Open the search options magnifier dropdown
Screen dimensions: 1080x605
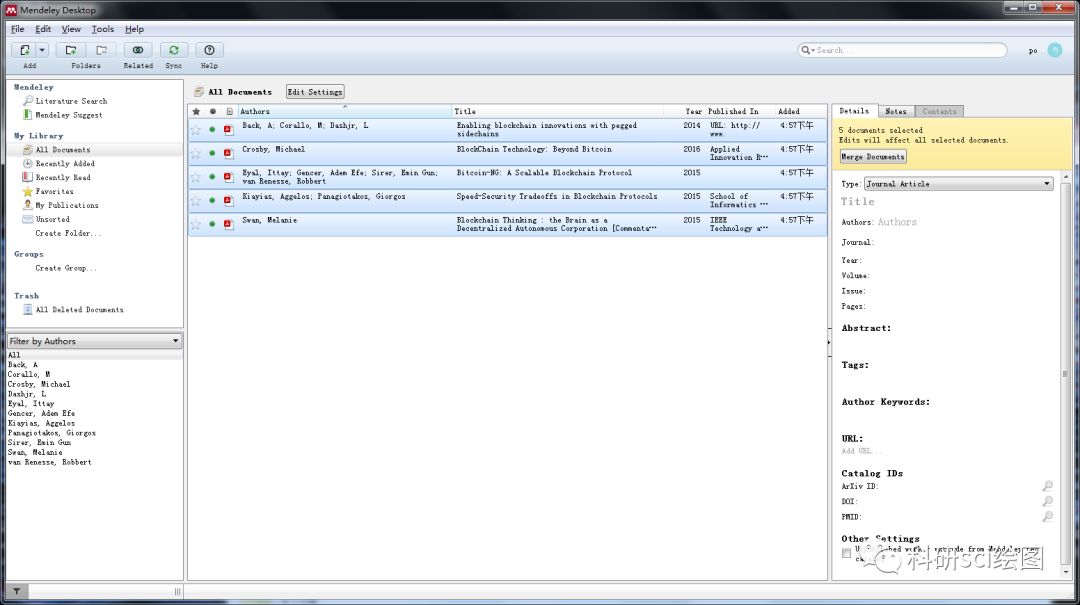(x=807, y=50)
